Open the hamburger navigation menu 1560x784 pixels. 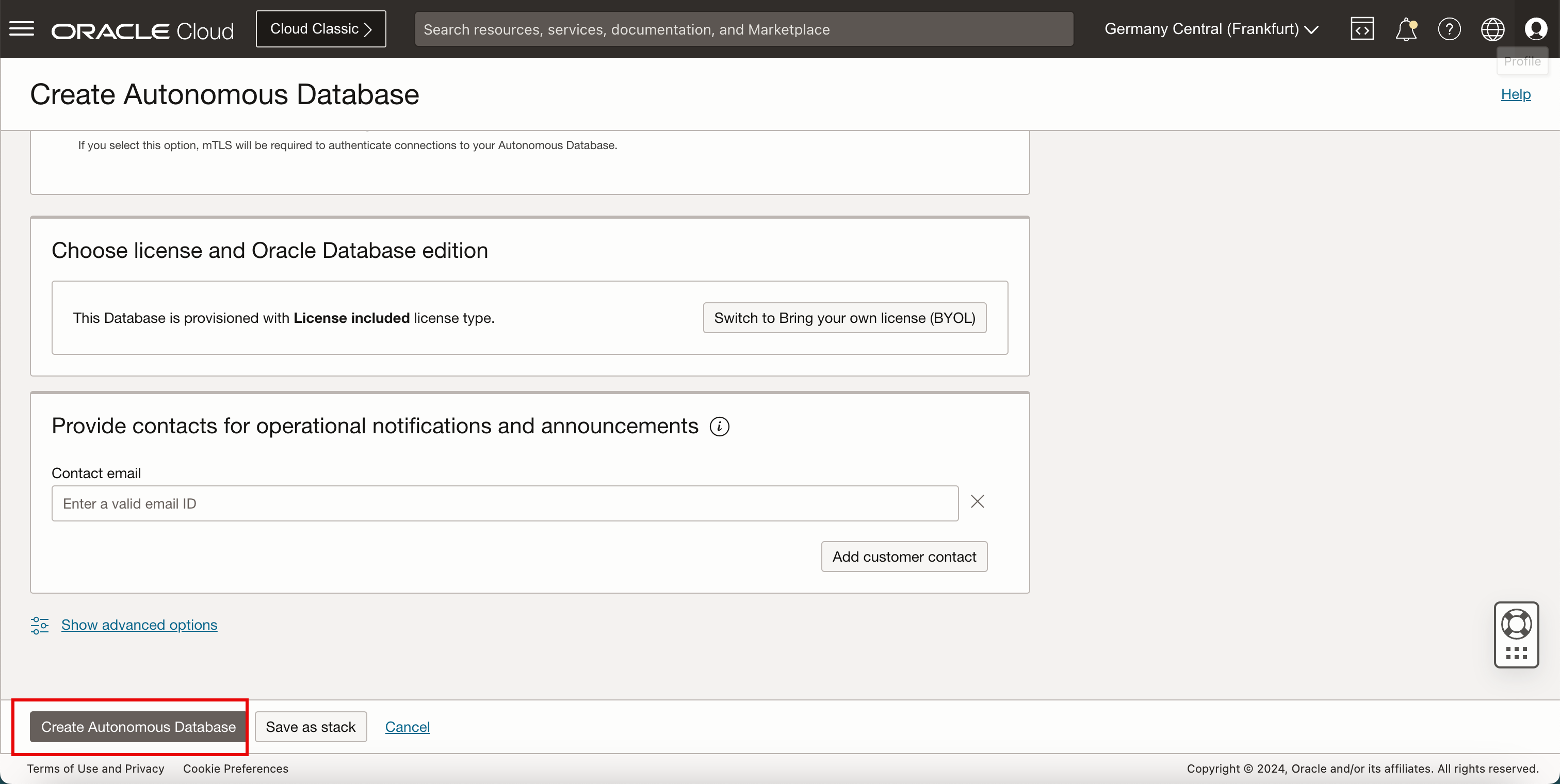tap(22, 28)
